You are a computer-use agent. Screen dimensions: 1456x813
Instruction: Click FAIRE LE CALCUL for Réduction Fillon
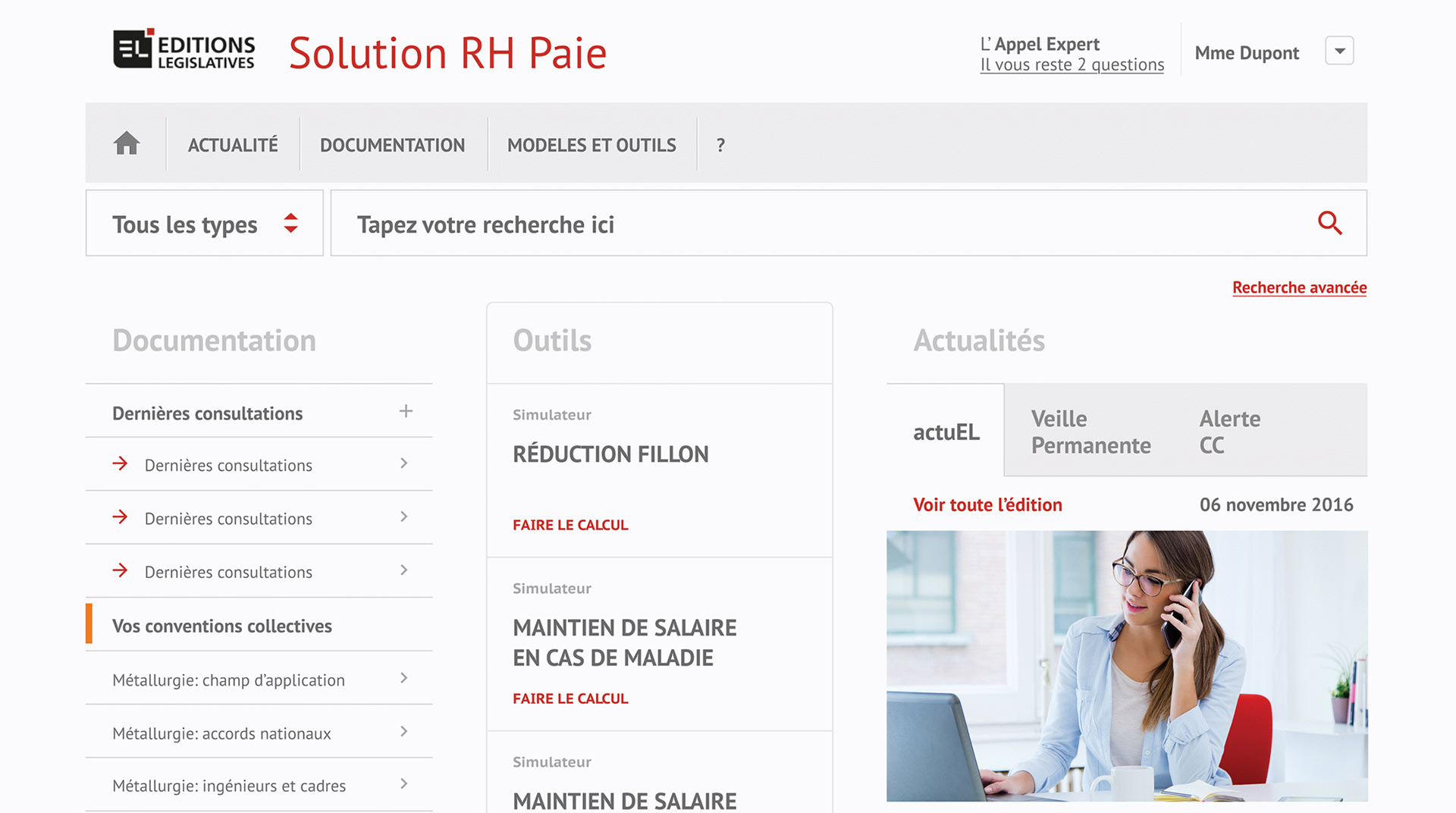[570, 525]
